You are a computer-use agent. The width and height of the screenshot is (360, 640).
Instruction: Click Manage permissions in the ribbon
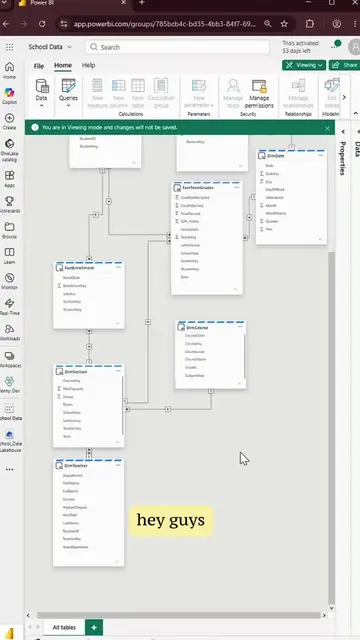[x=259, y=94]
